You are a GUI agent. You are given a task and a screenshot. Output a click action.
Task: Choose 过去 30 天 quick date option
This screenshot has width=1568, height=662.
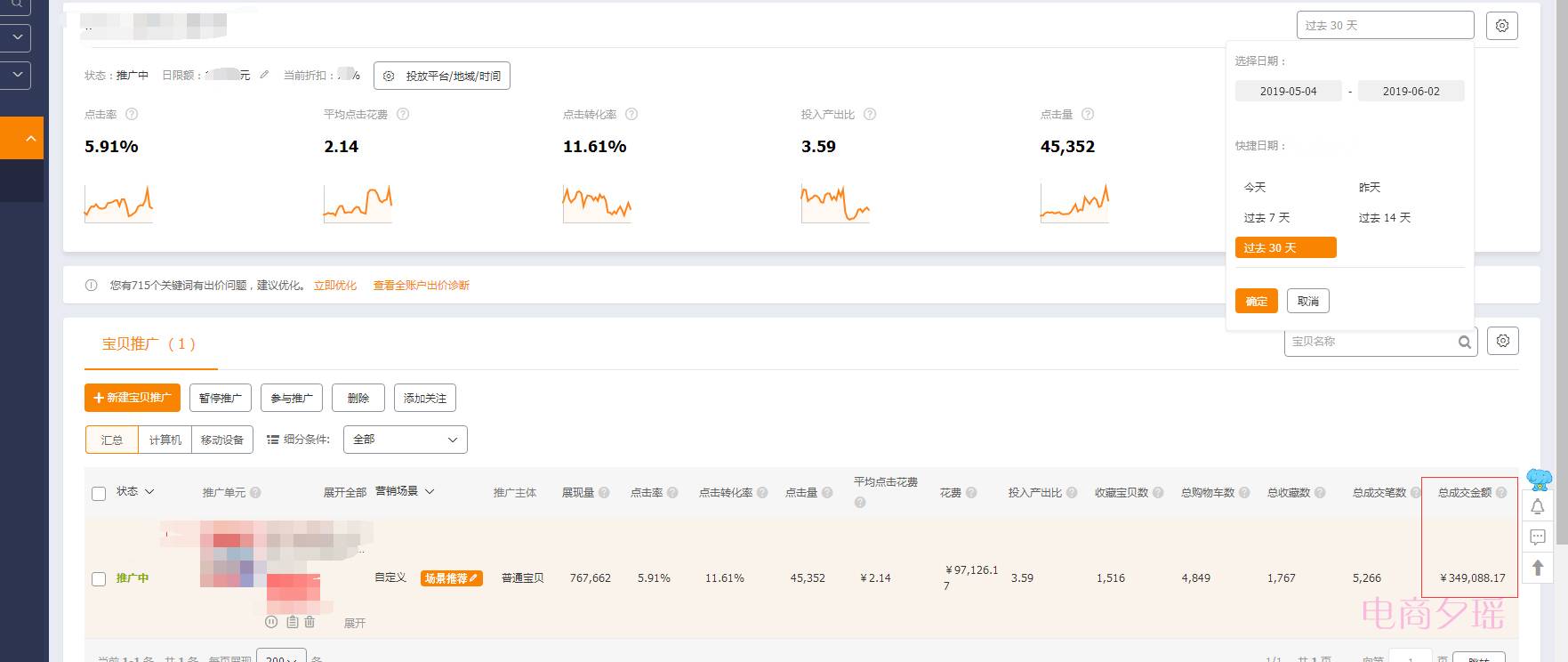(1286, 247)
